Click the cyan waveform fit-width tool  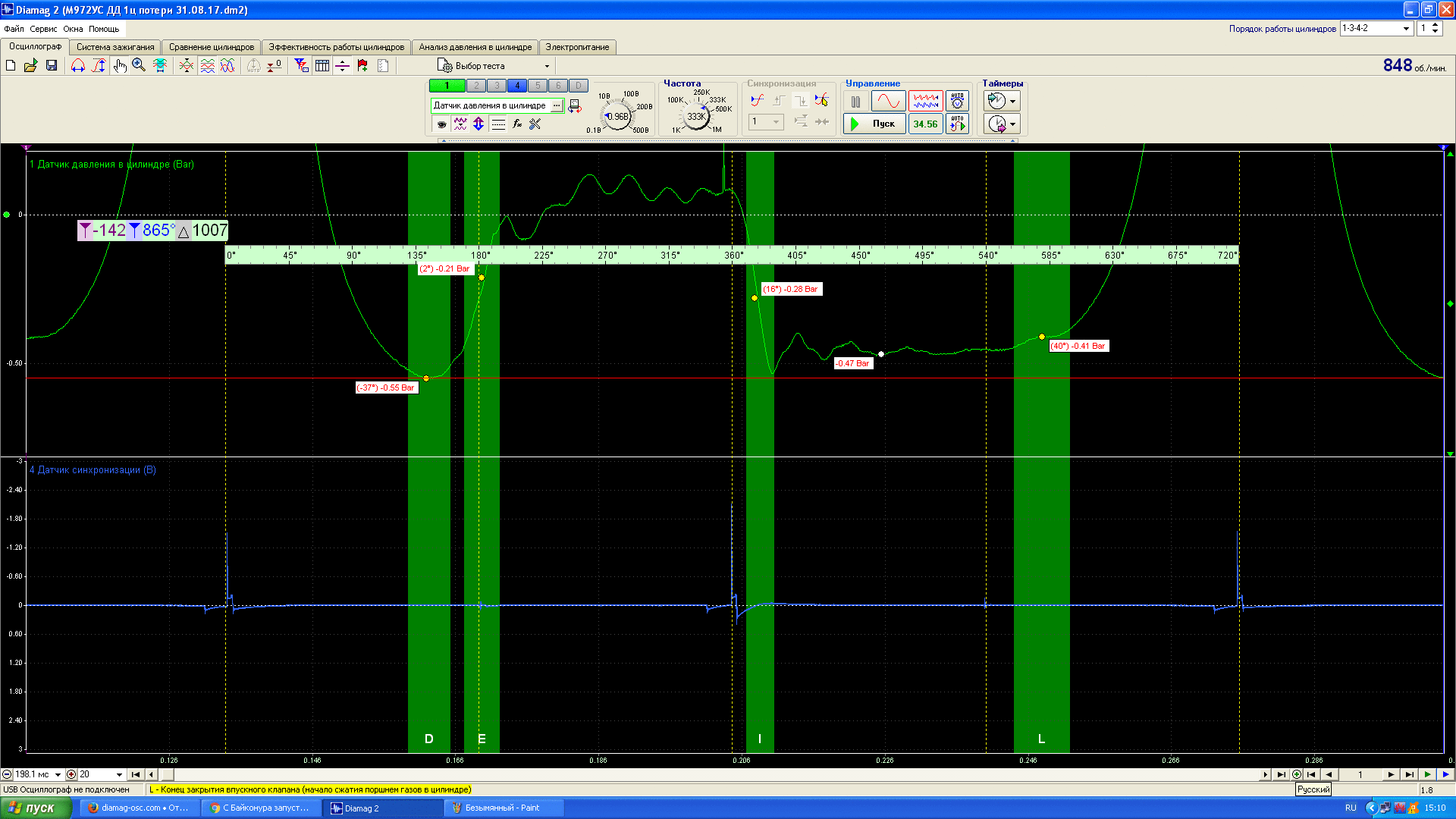pyautogui.click(x=159, y=66)
